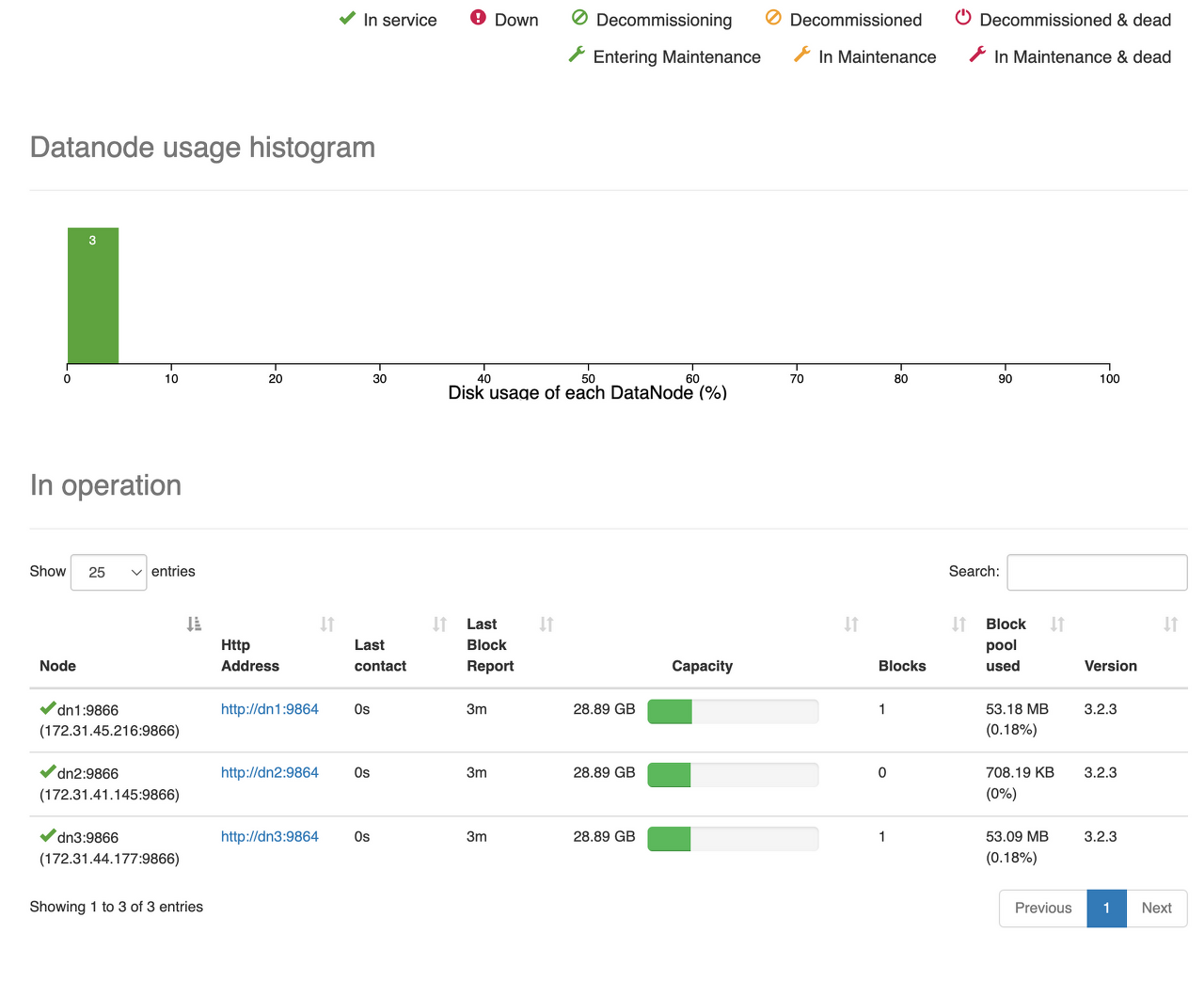
Task: Click the red Down legend icon
Action: [478, 18]
